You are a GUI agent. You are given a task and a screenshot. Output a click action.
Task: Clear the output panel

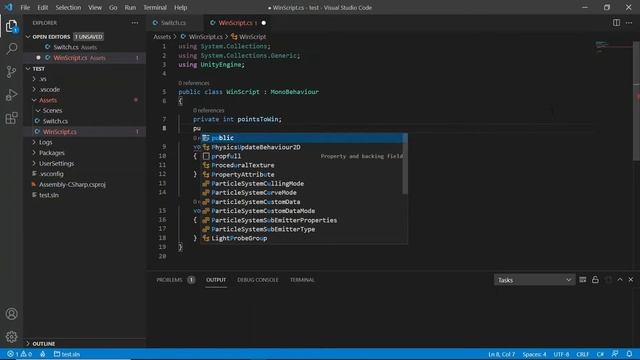[x=582, y=280]
